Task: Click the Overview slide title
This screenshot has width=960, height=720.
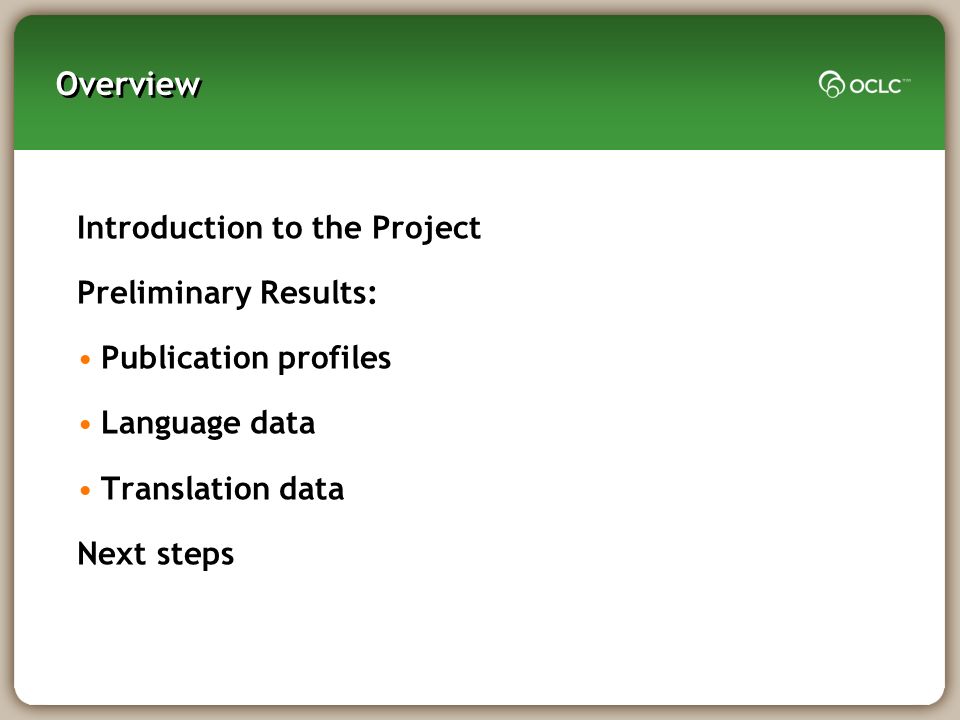Action: coord(128,84)
